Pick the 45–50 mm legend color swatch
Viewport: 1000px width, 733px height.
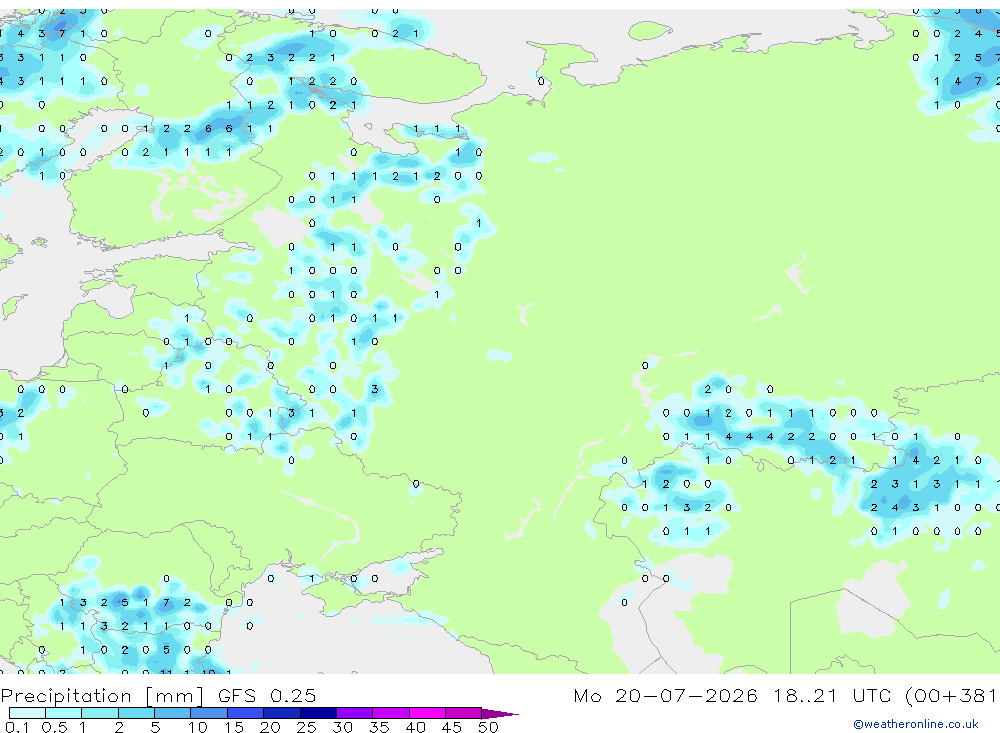pyautogui.click(x=463, y=713)
